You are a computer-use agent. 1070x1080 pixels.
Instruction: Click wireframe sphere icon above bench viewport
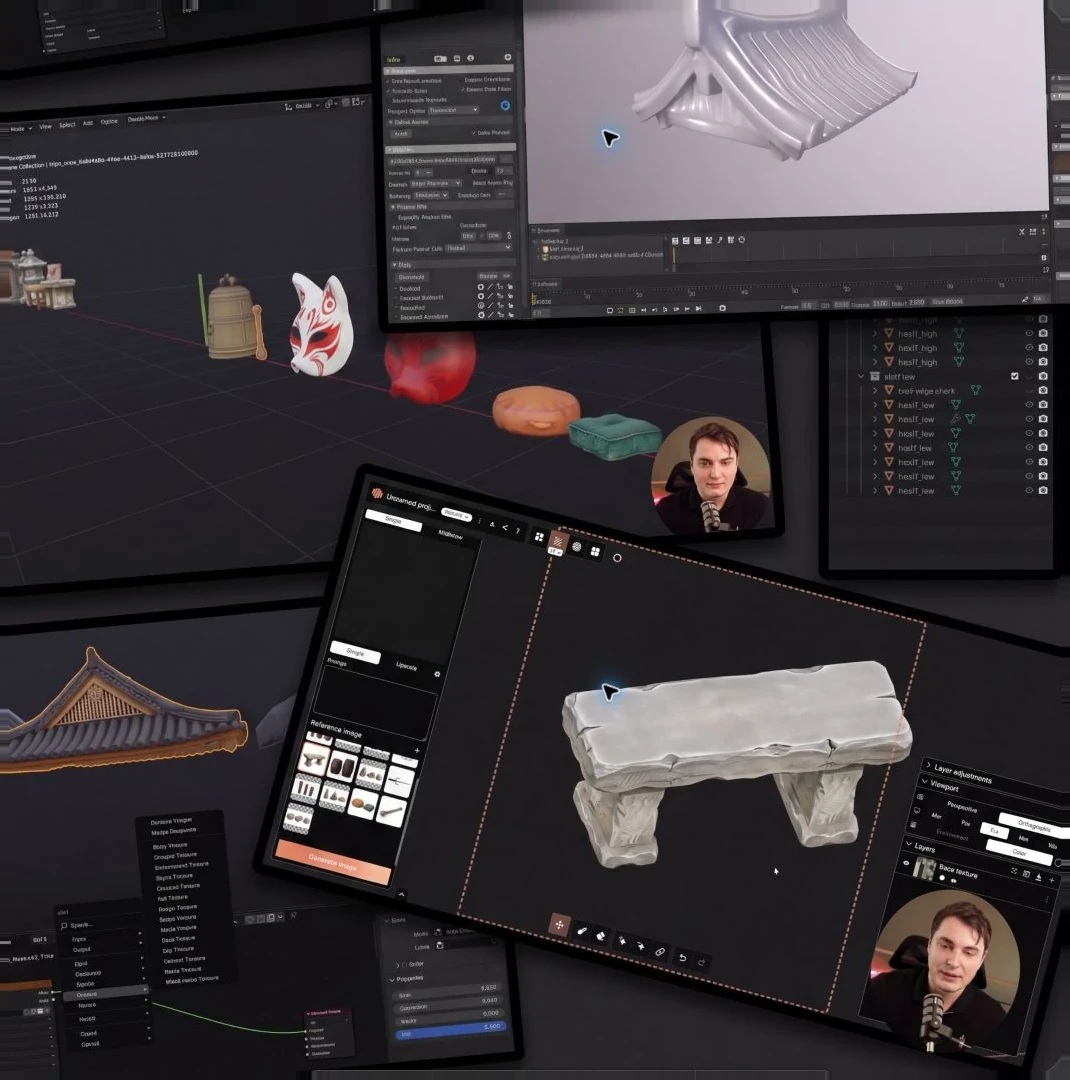pyautogui.click(x=577, y=547)
